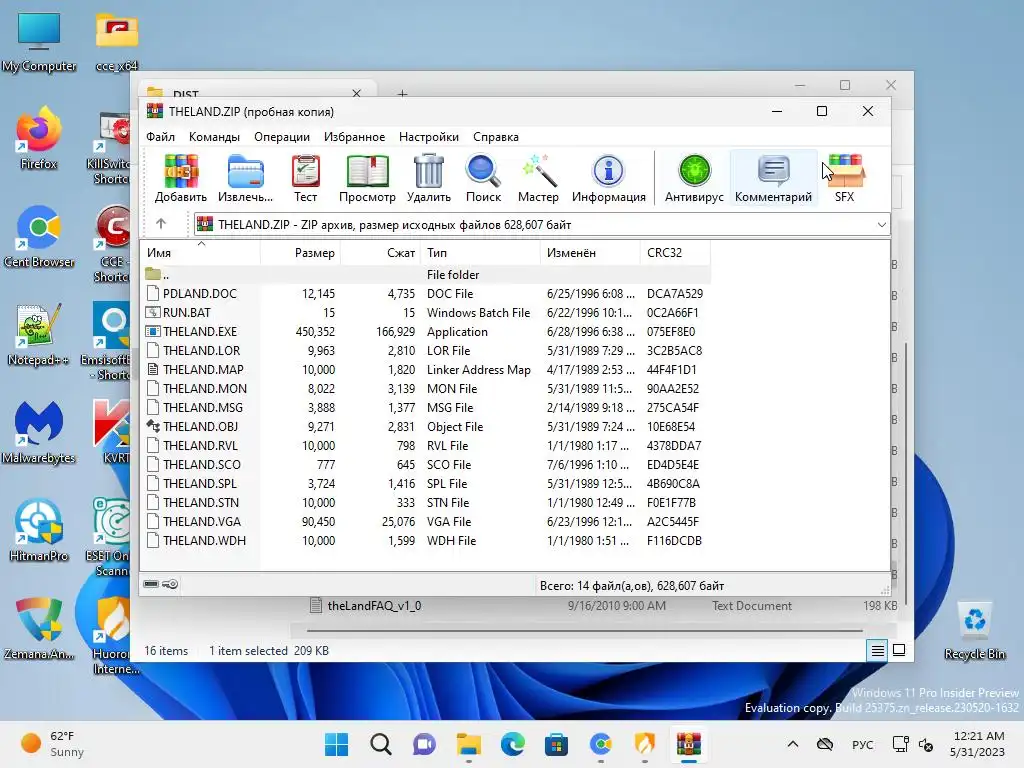Sort by CRC32 column header
The height and width of the screenshot is (768, 1024).
(x=675, y=253)
